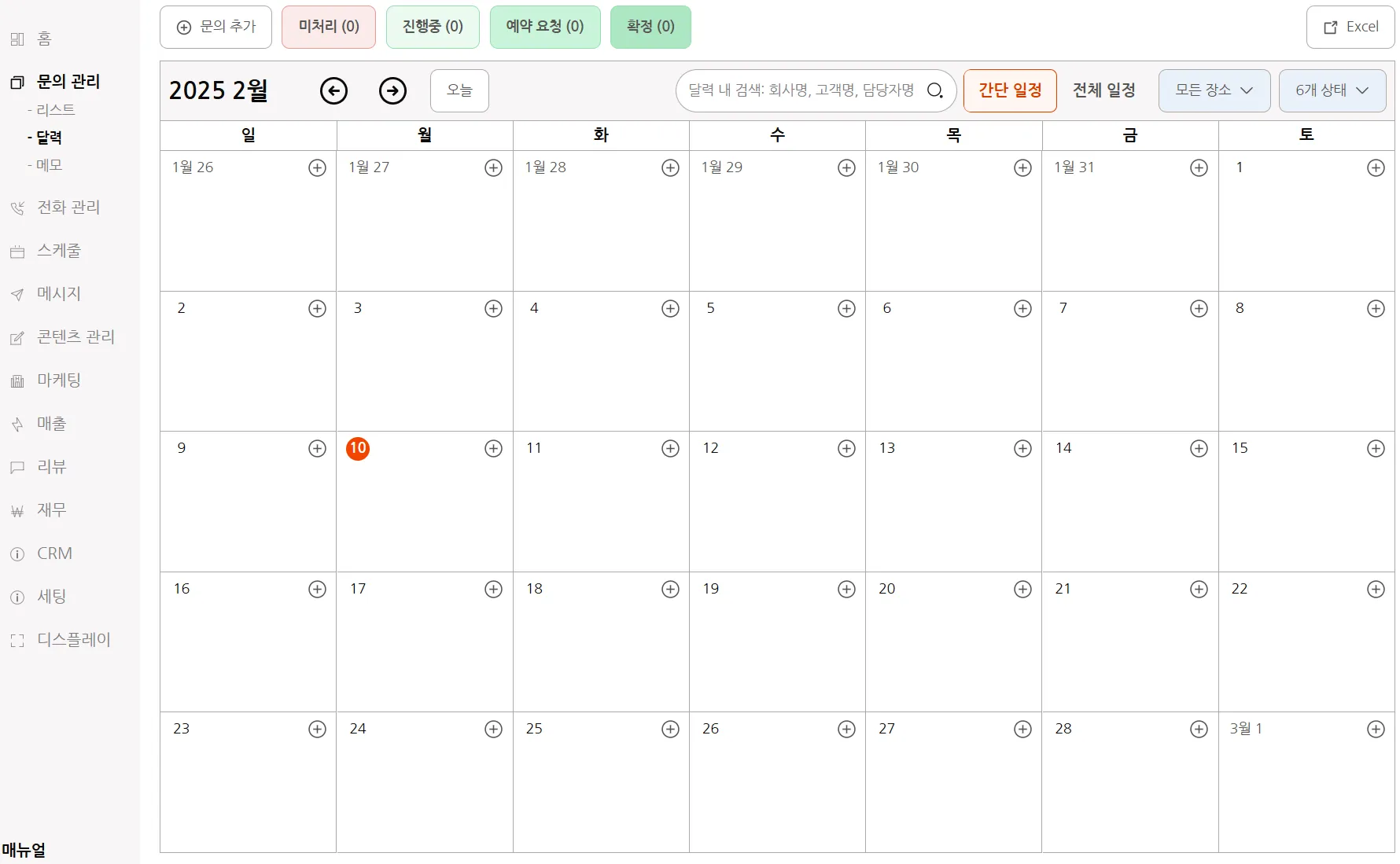Image resolution: width=1400 pixels, height=864 pixels.
Task: Add an inquiry on January 29
Action: 846,167
